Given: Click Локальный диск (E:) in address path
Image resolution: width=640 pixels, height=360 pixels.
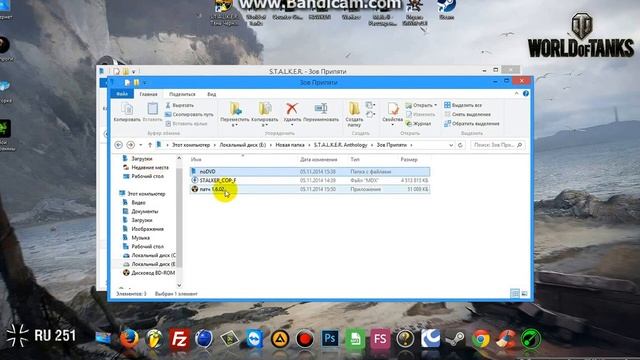Looking at the screenshot, I should pos(242,145).
